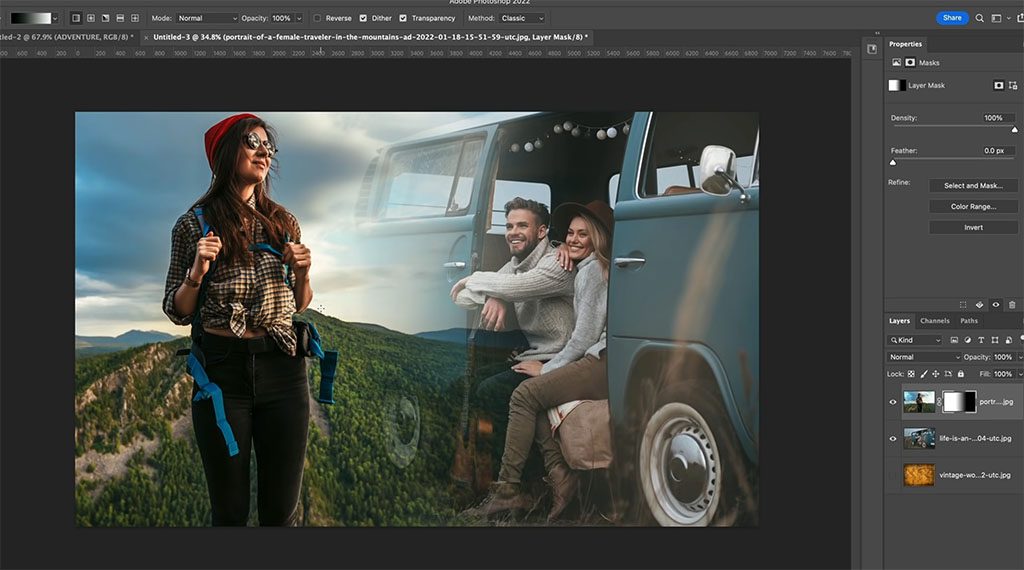Close the Untitled-3 document tab
The height and width of the screenshot is (570, 1024).
[146, 37]
